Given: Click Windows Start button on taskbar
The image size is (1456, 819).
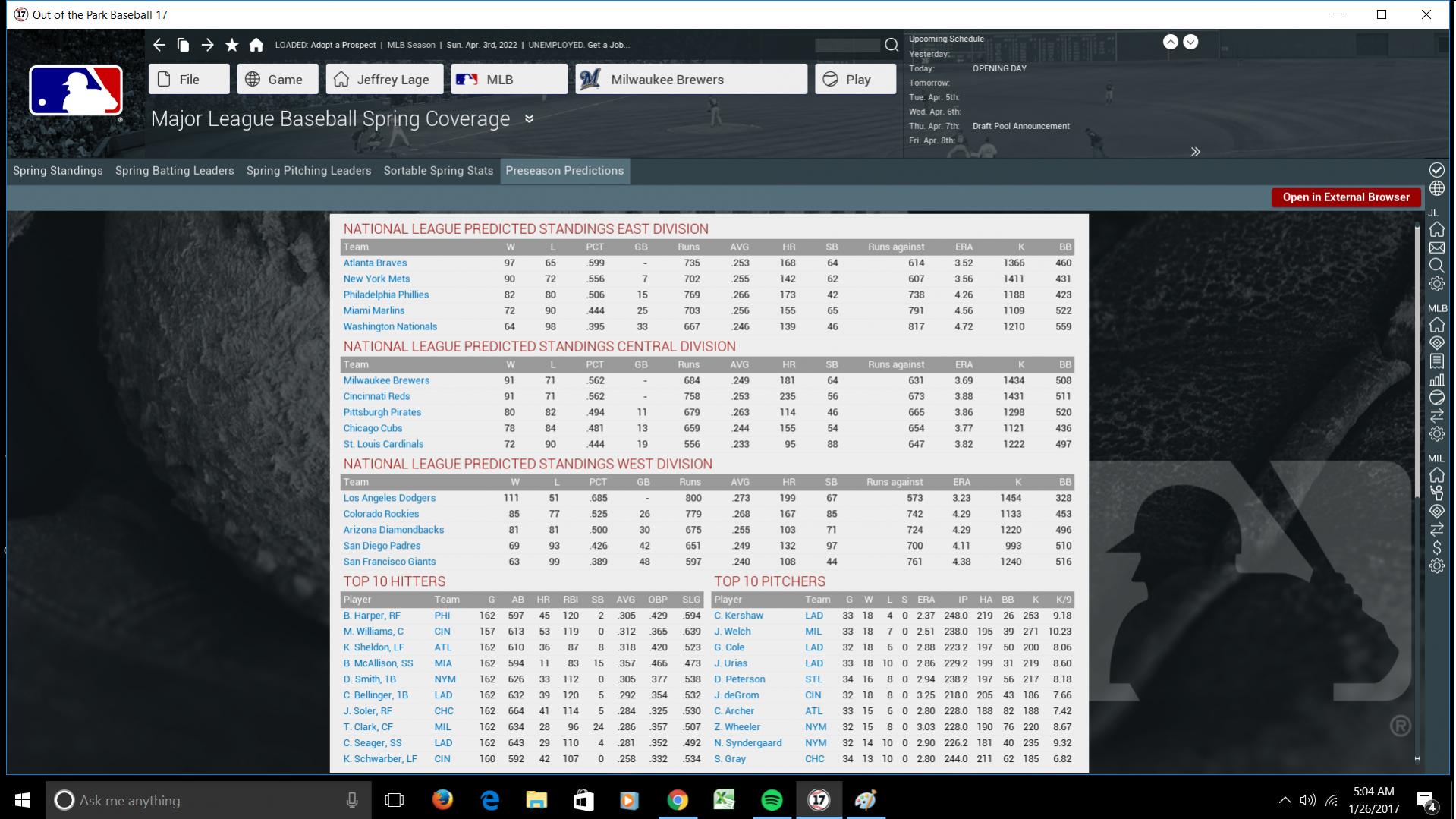Looking at the screenshot, I should click(23, 800).
